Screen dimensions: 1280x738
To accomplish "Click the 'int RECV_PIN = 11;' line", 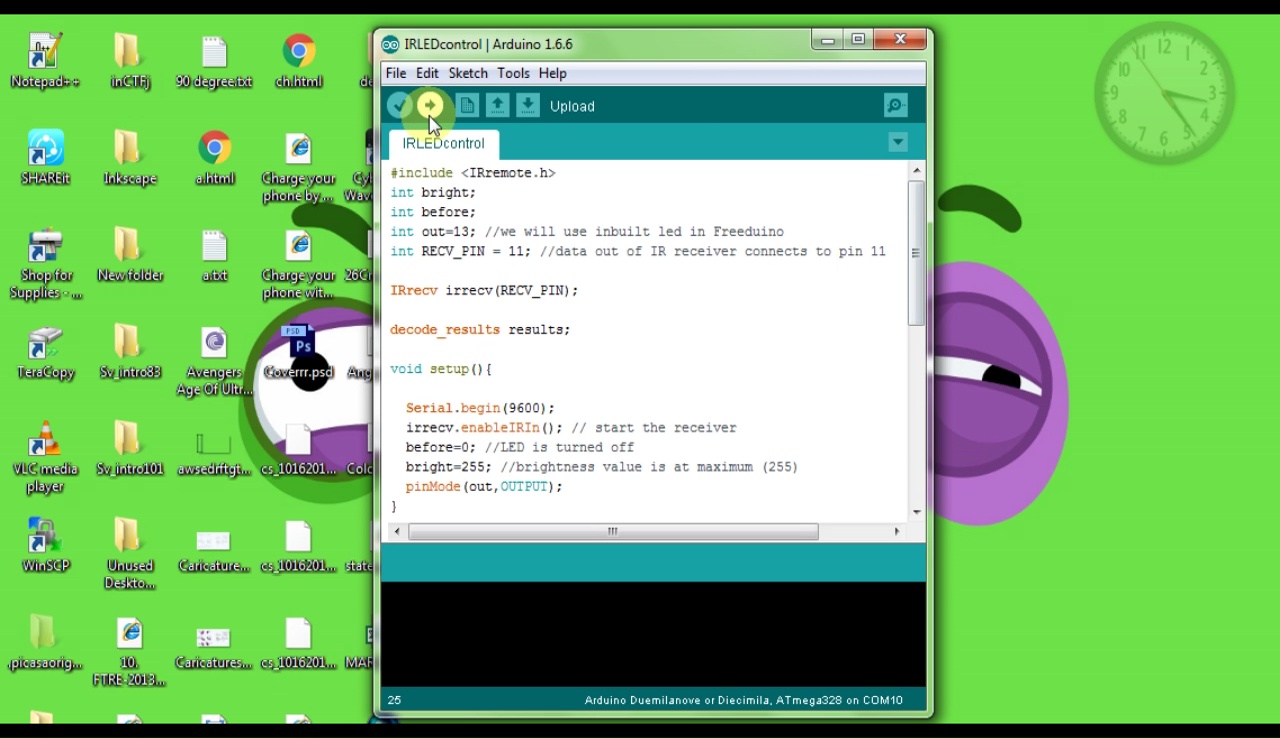I will point(638,251).
